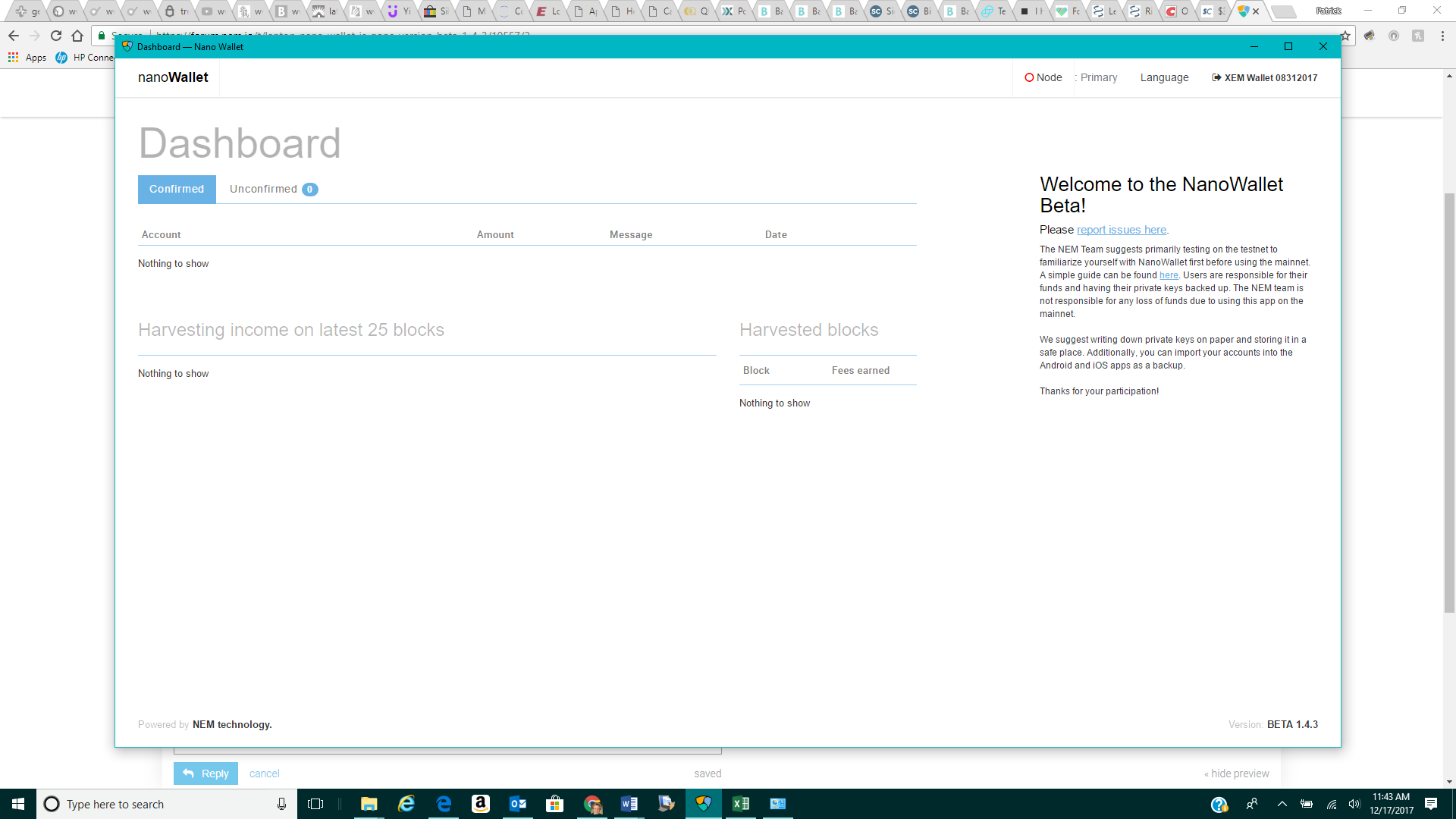Log out of XEM Wallet 08312017
This screenshot has width=1456, height=819.
pos(1264,77)
